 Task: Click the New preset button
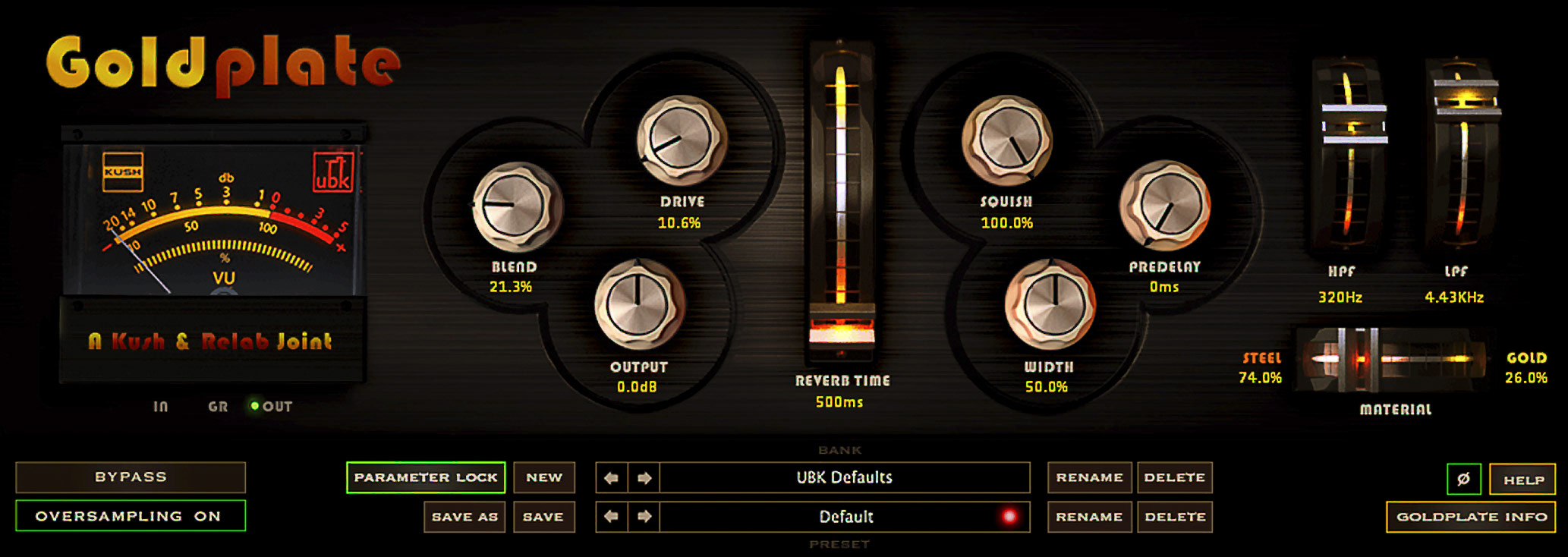(x=544, y=477)
